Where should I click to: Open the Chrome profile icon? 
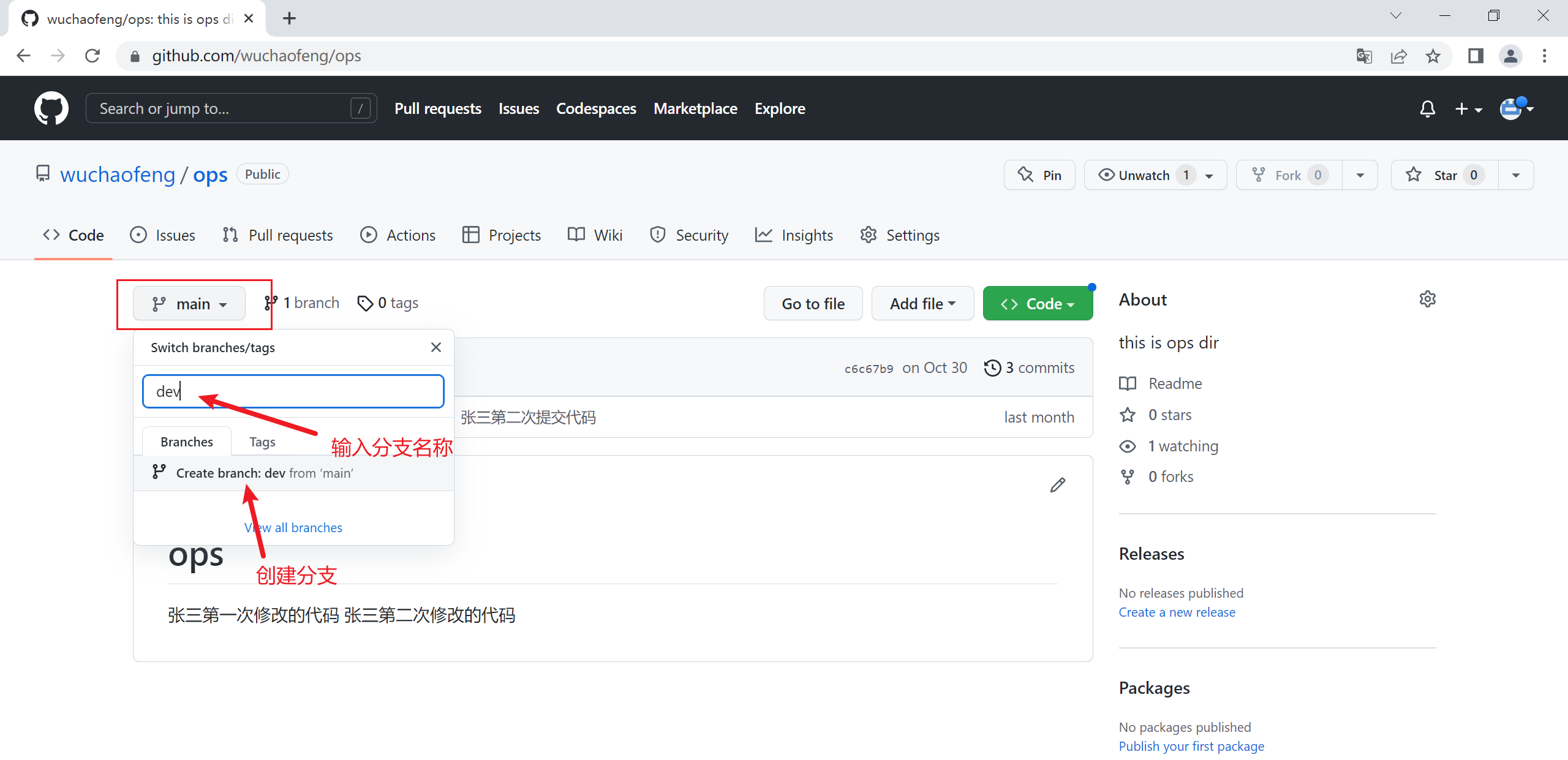(1510, 56)
